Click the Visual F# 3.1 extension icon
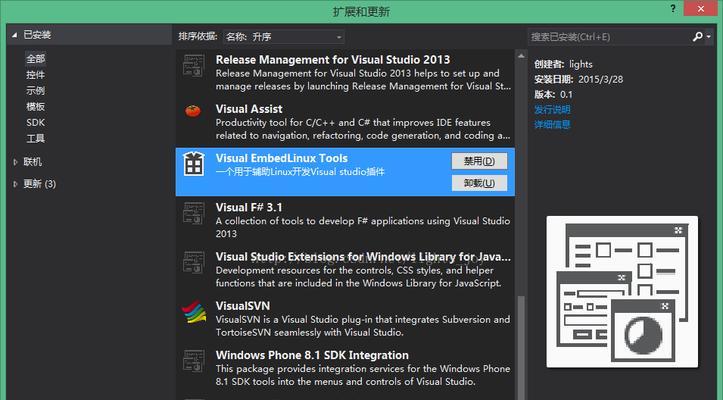This screenshot has height=400, width=723. coord(194,213)
